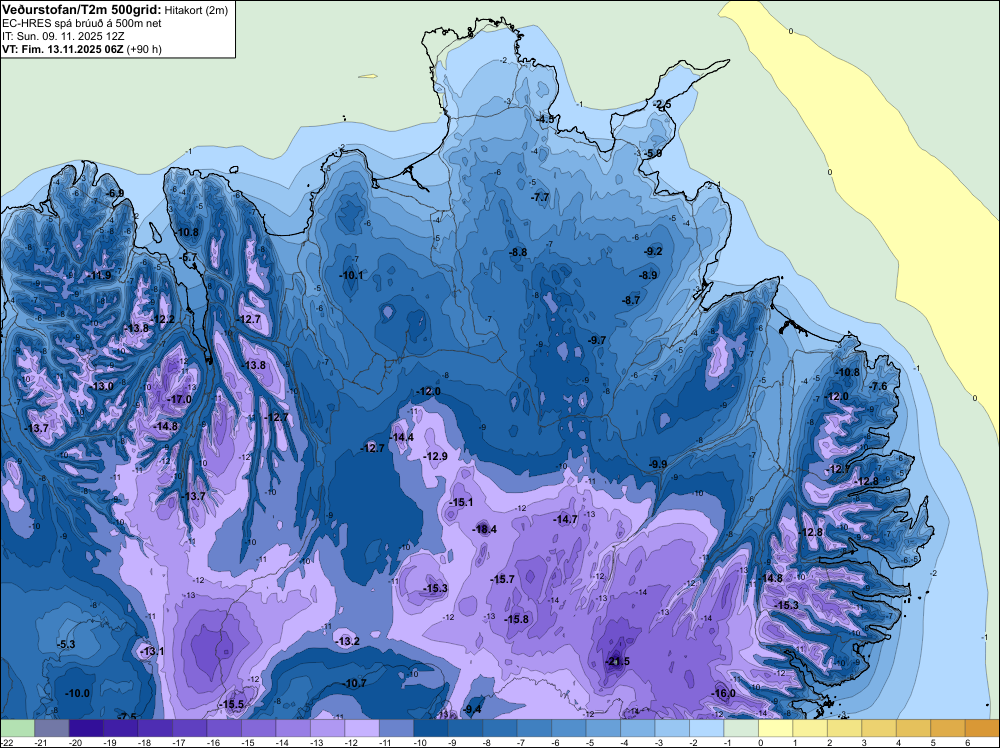Image resolution: width=1000 pixels, height=748 pixels.
Task: Pick the -12 legend color swatch
Action: 362,728
